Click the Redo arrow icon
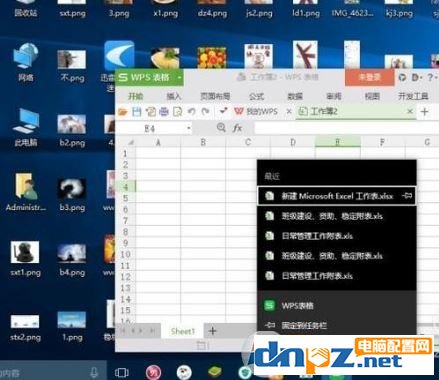 [x=205, y=111]
